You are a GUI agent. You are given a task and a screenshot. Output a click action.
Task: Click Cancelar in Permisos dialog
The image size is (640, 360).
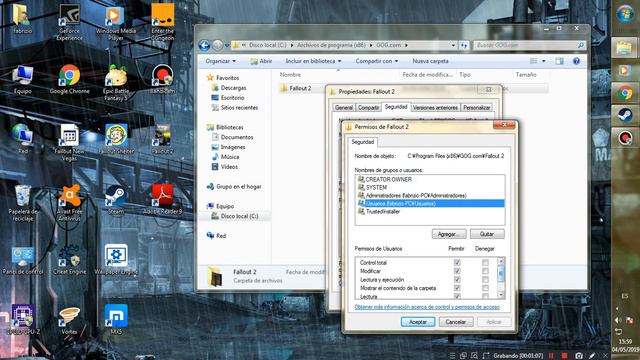(x=456, y=322)
